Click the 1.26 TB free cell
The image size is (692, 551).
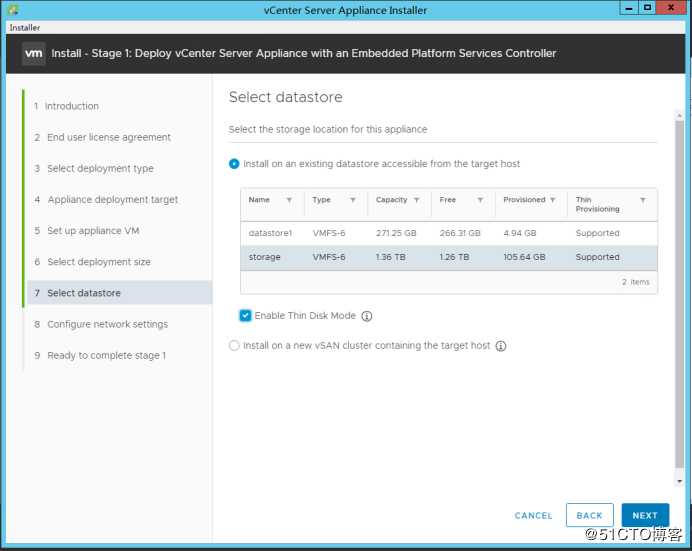(x=454, y=257)
